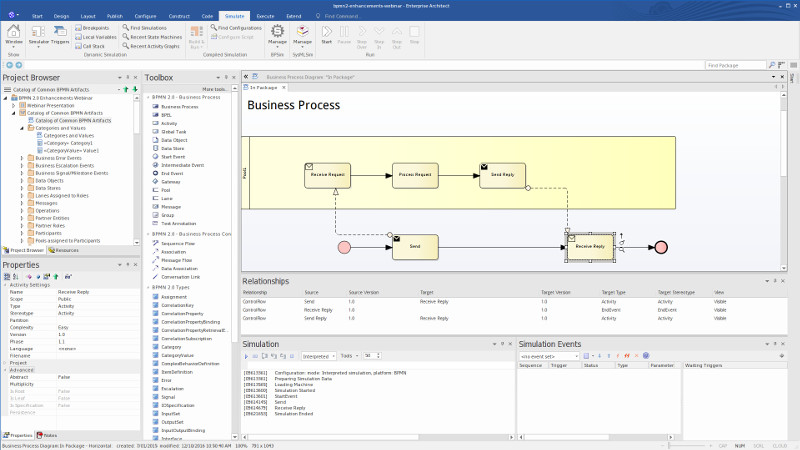The image size is (800, 450).
Task: Switch to the Execute ribbon tab
Action: 265,17
